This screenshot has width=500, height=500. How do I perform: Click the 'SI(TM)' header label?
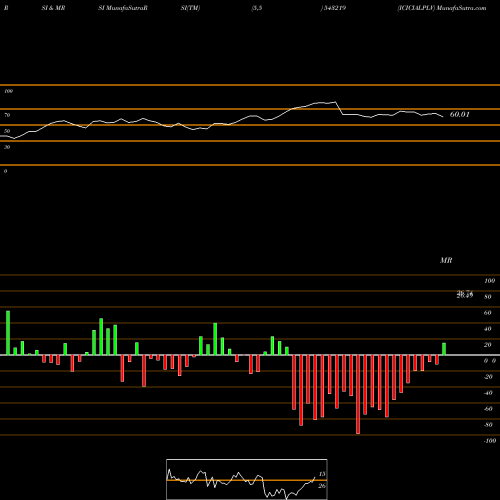tap(190, 8)
